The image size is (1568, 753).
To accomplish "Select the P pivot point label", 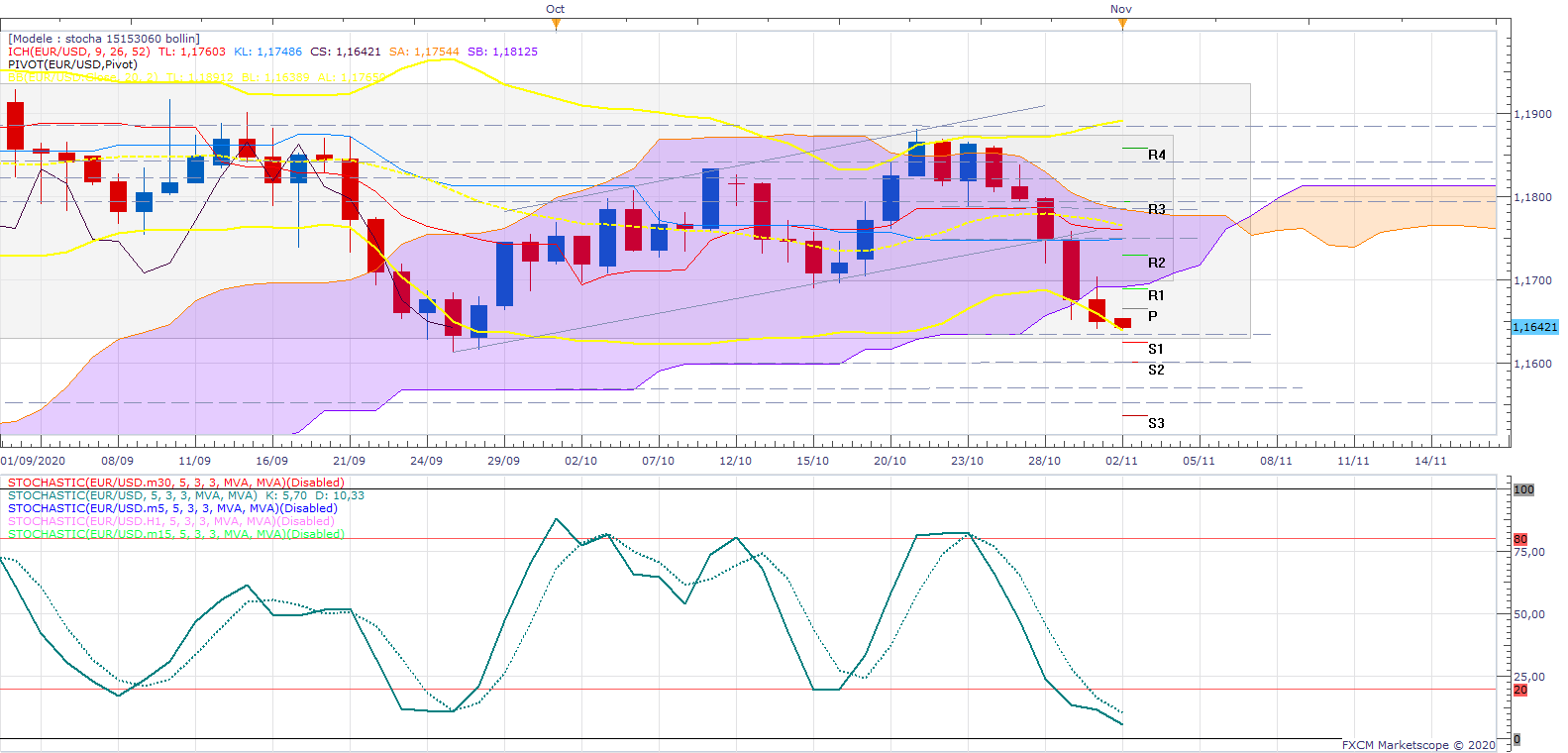I will [1153, 316].
